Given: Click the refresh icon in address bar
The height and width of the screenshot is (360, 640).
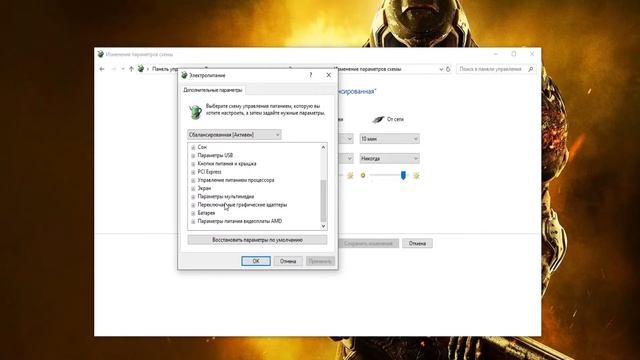Looking at the screenshot, I should click(448, 69).
